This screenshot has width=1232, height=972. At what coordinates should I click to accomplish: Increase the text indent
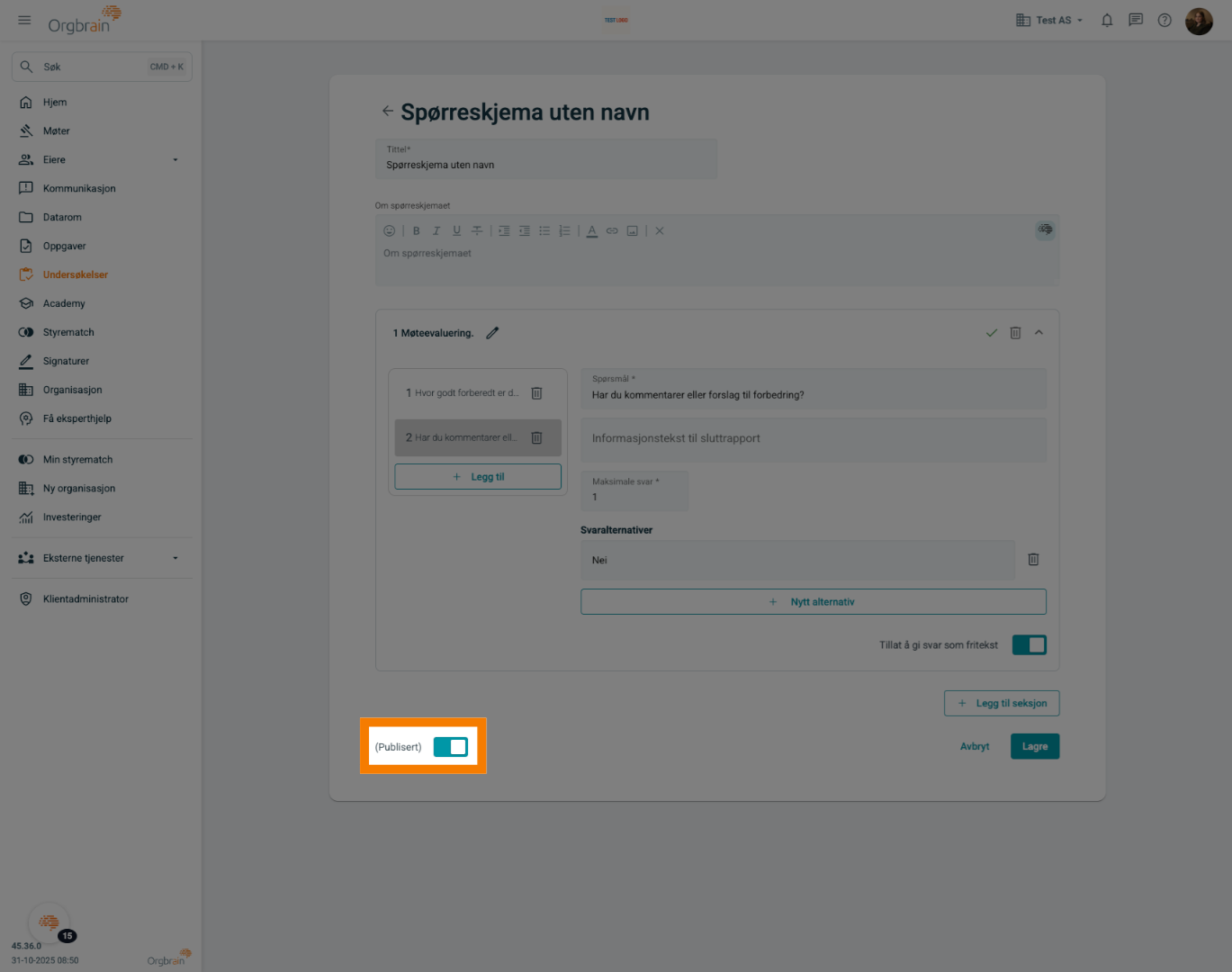504,231
